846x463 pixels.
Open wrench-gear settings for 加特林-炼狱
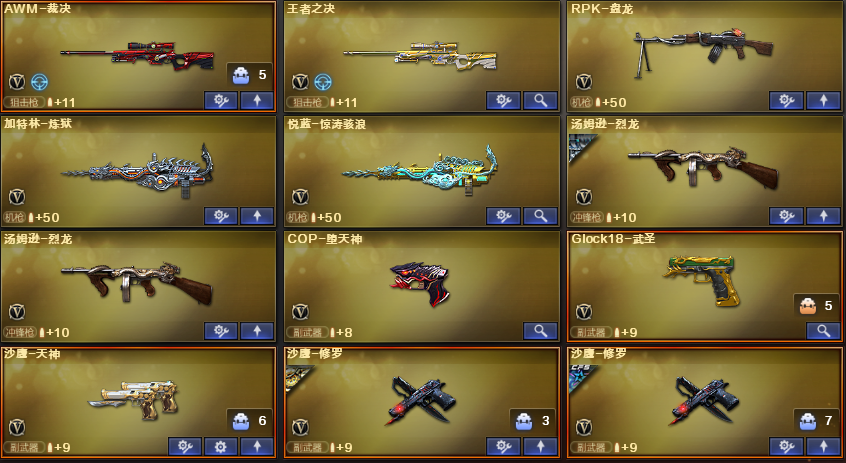tap(221, 216)
